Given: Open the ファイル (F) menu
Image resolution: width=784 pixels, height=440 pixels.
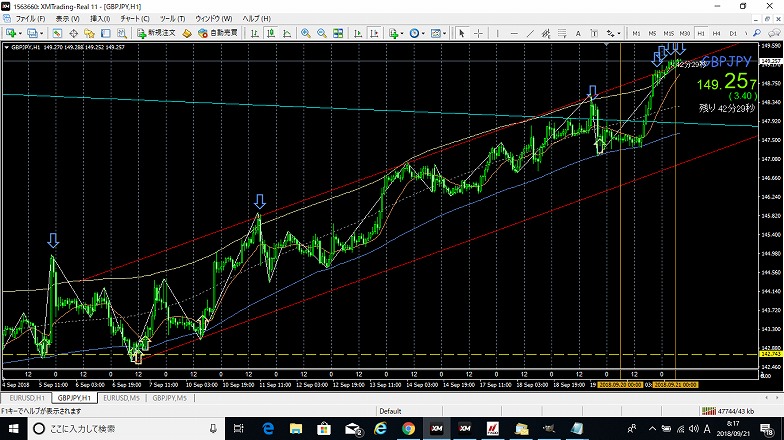Looking at the screenshot, I should [x=30, y=18].
